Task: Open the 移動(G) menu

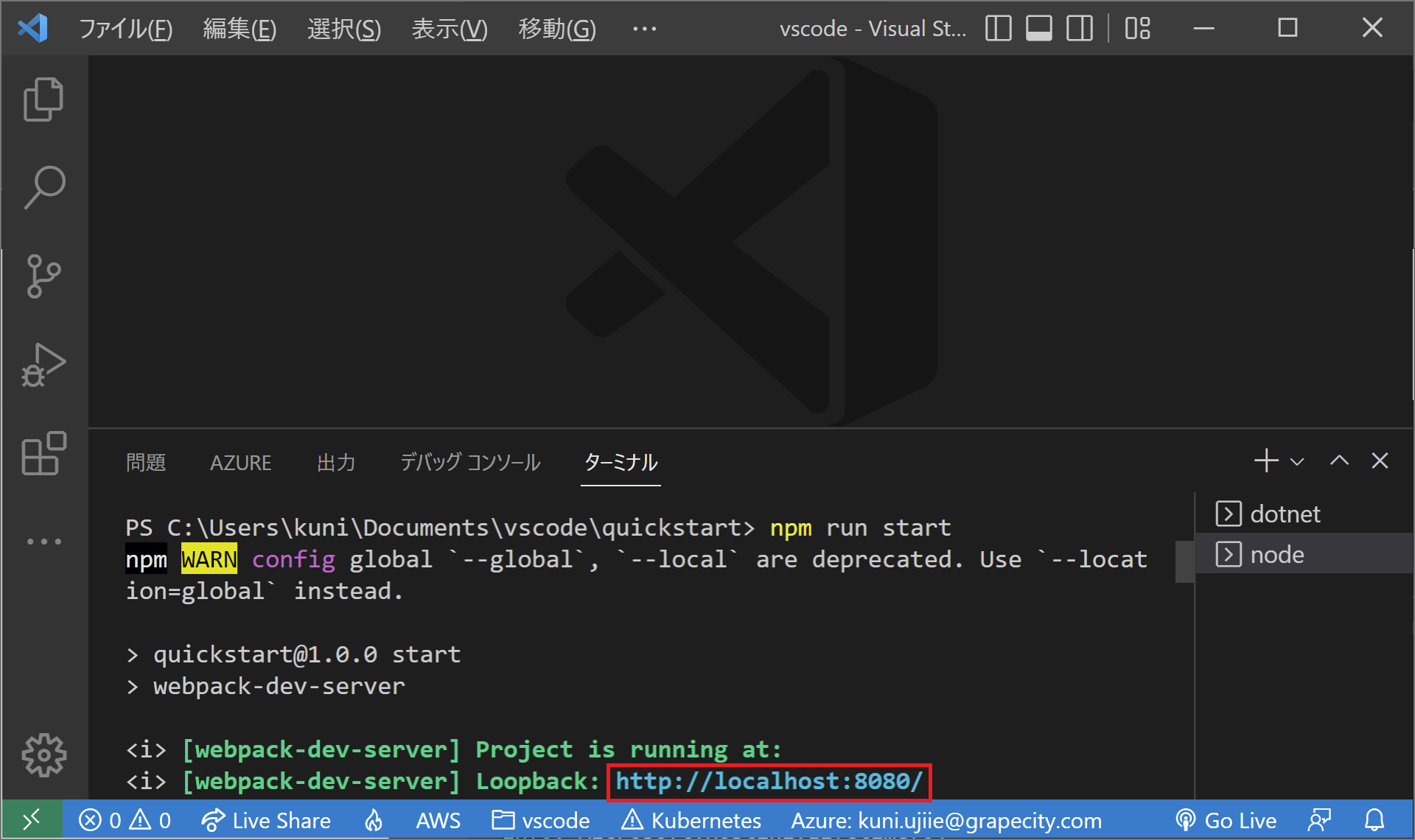Action: coord(557,29)
